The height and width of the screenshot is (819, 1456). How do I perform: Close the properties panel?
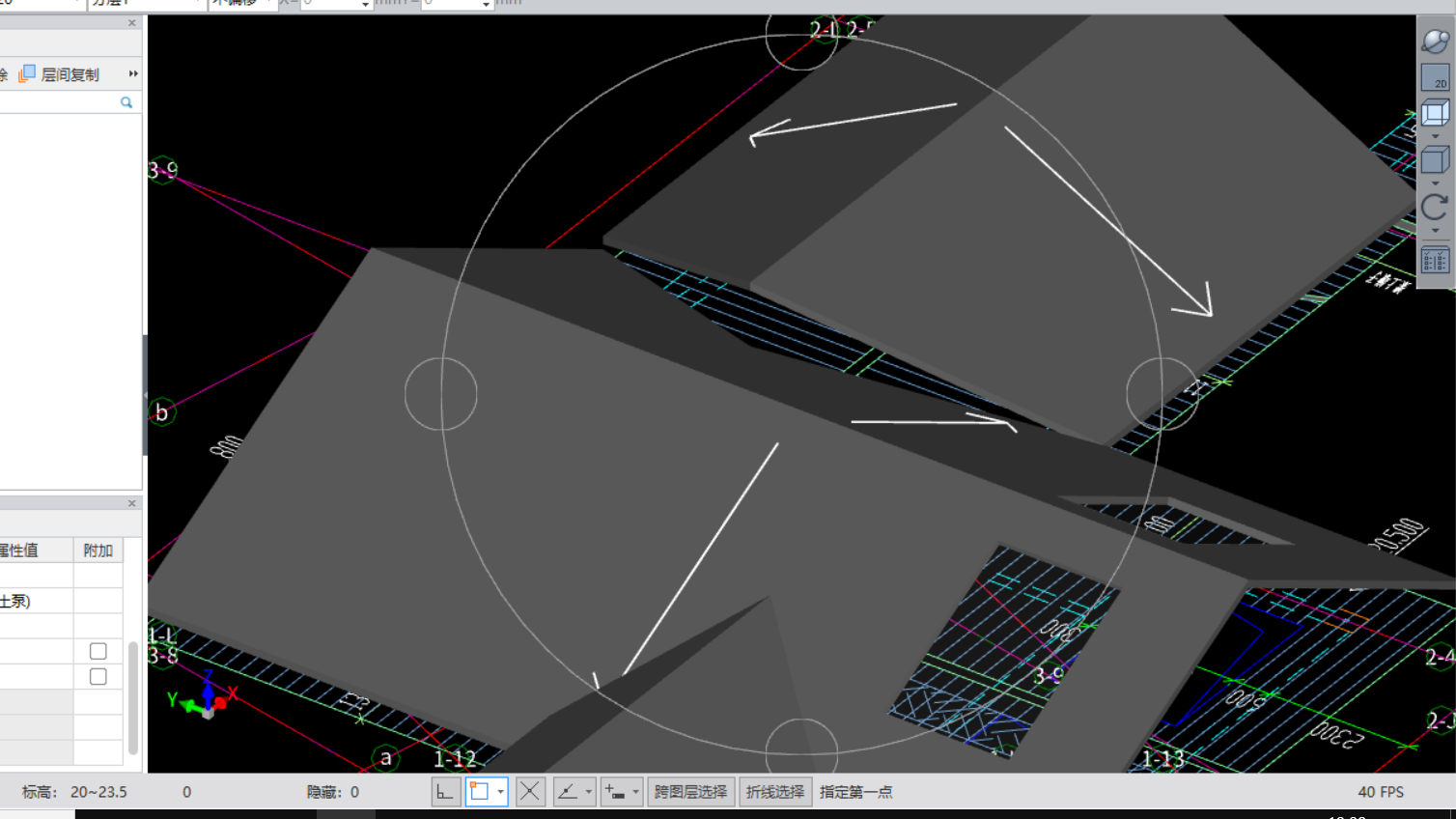click(132, 503)
